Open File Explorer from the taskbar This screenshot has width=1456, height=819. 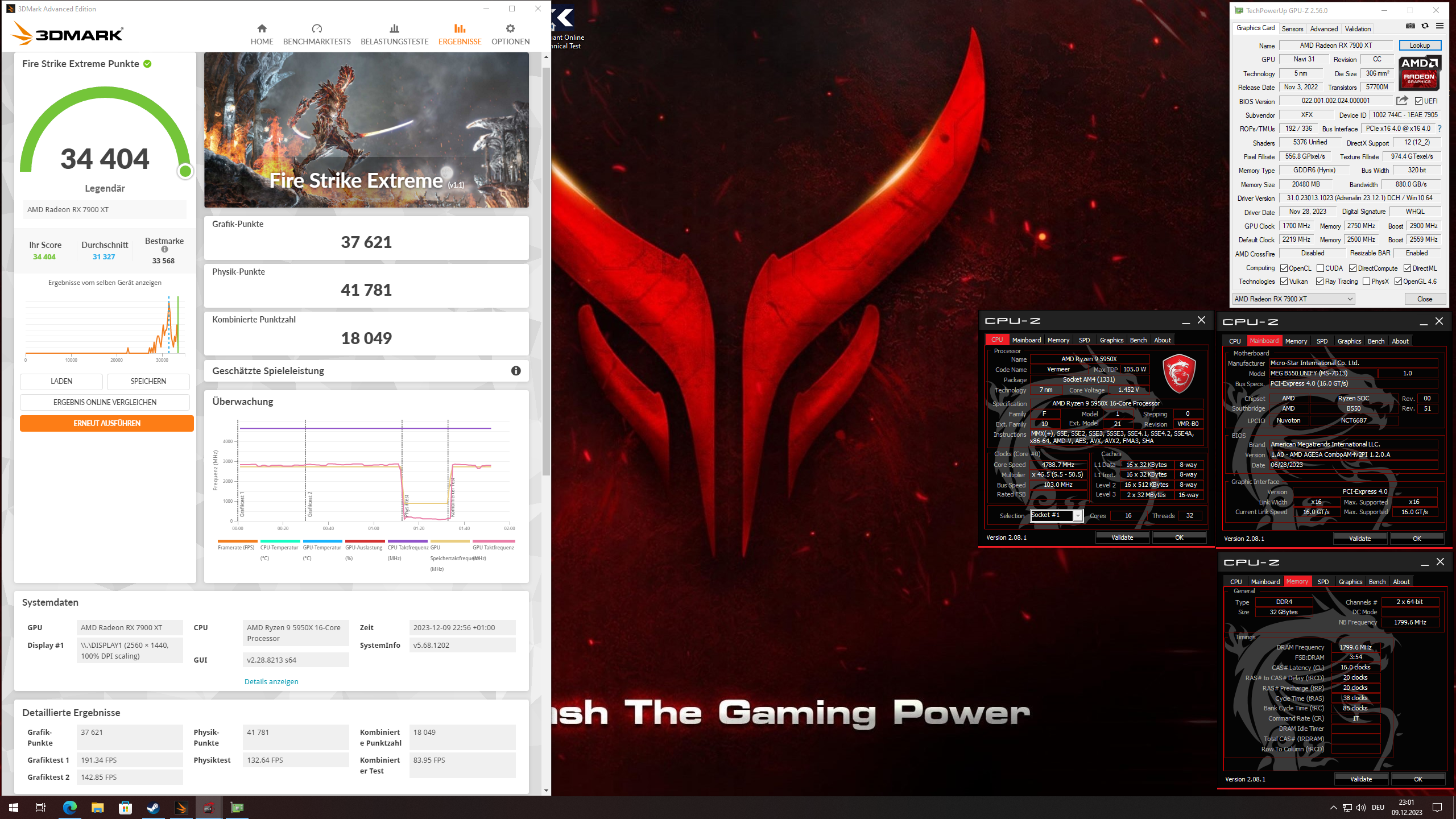click(x=97, y=808)
